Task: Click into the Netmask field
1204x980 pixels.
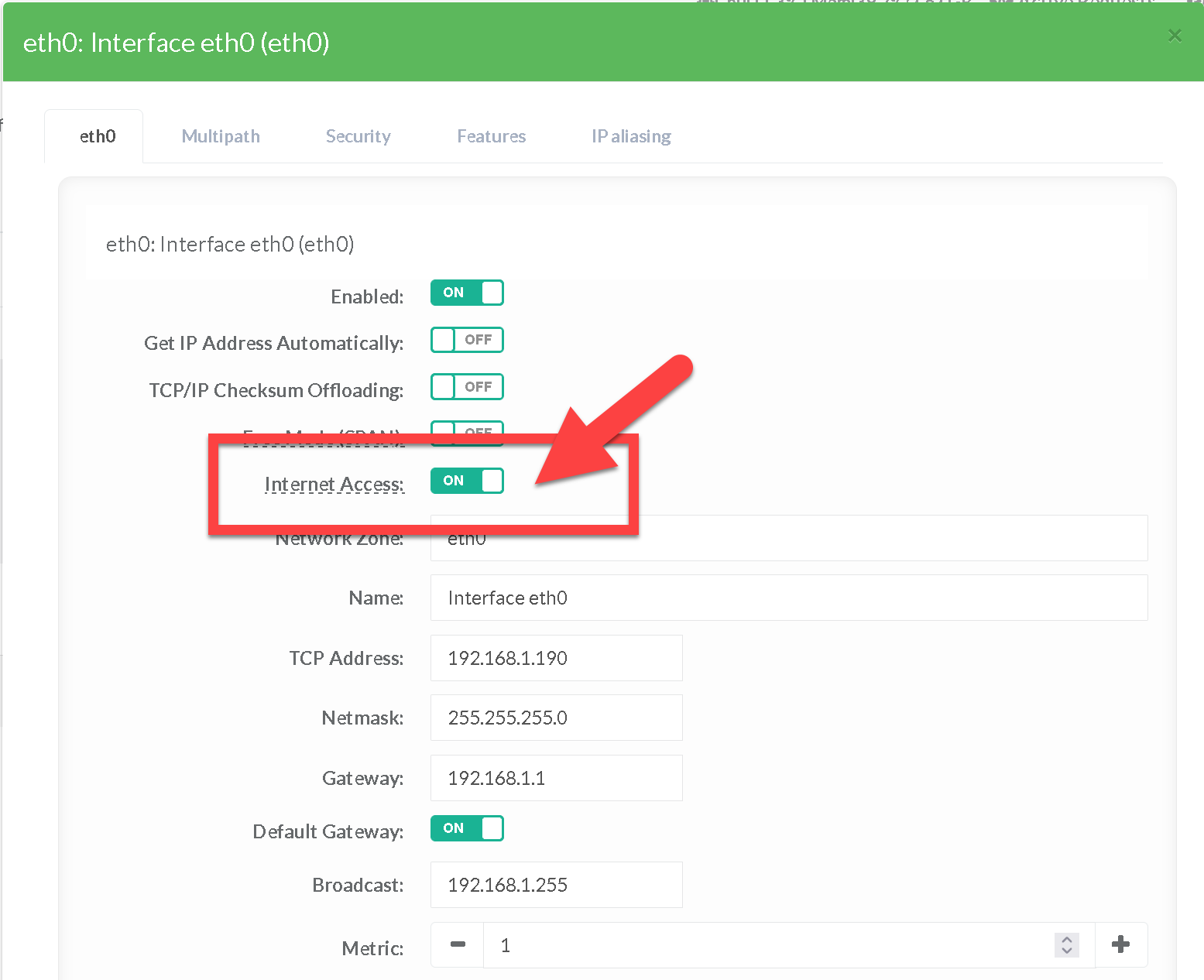Action: (556, 718)
